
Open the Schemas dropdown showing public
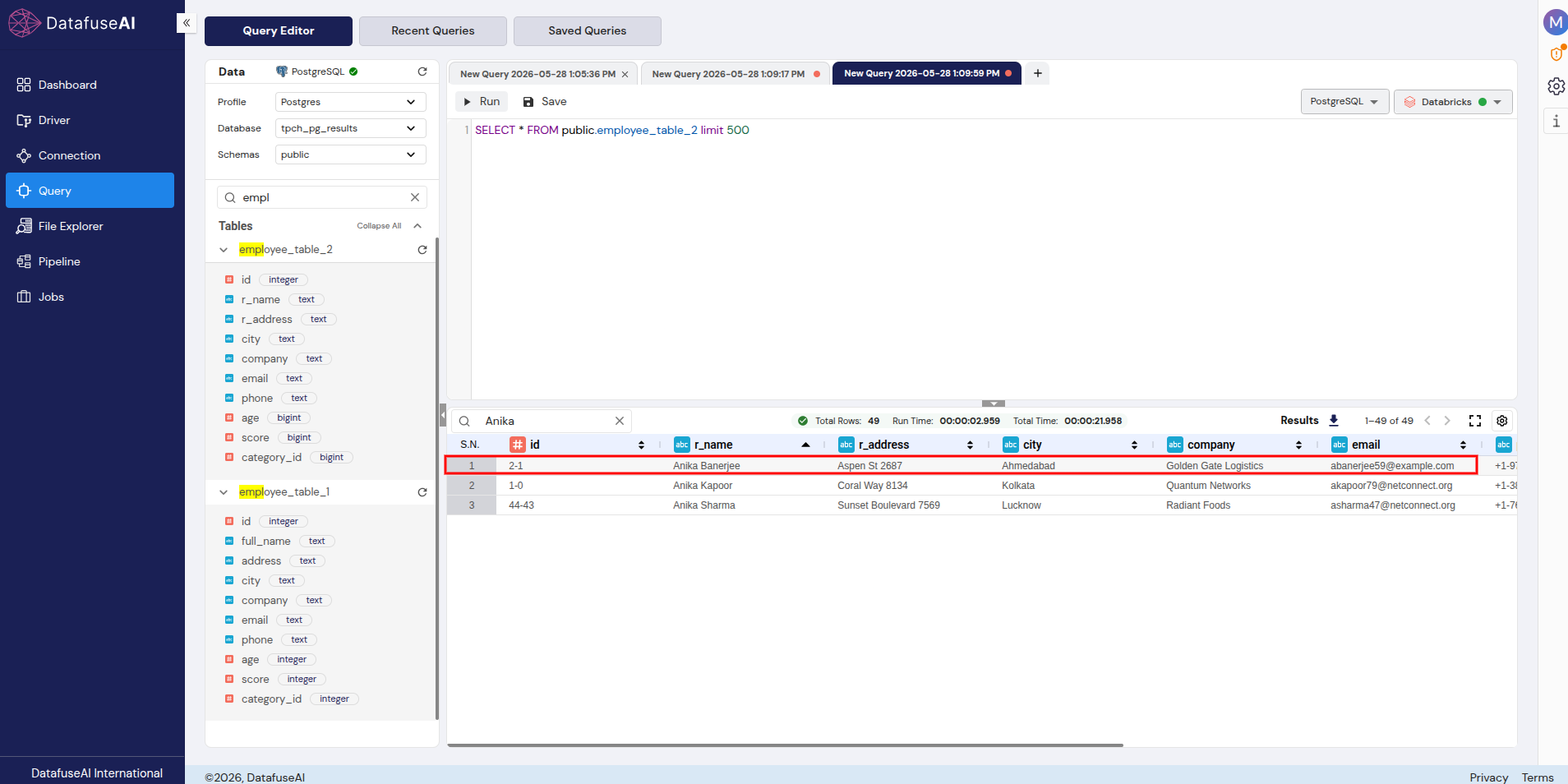point(351,154)
